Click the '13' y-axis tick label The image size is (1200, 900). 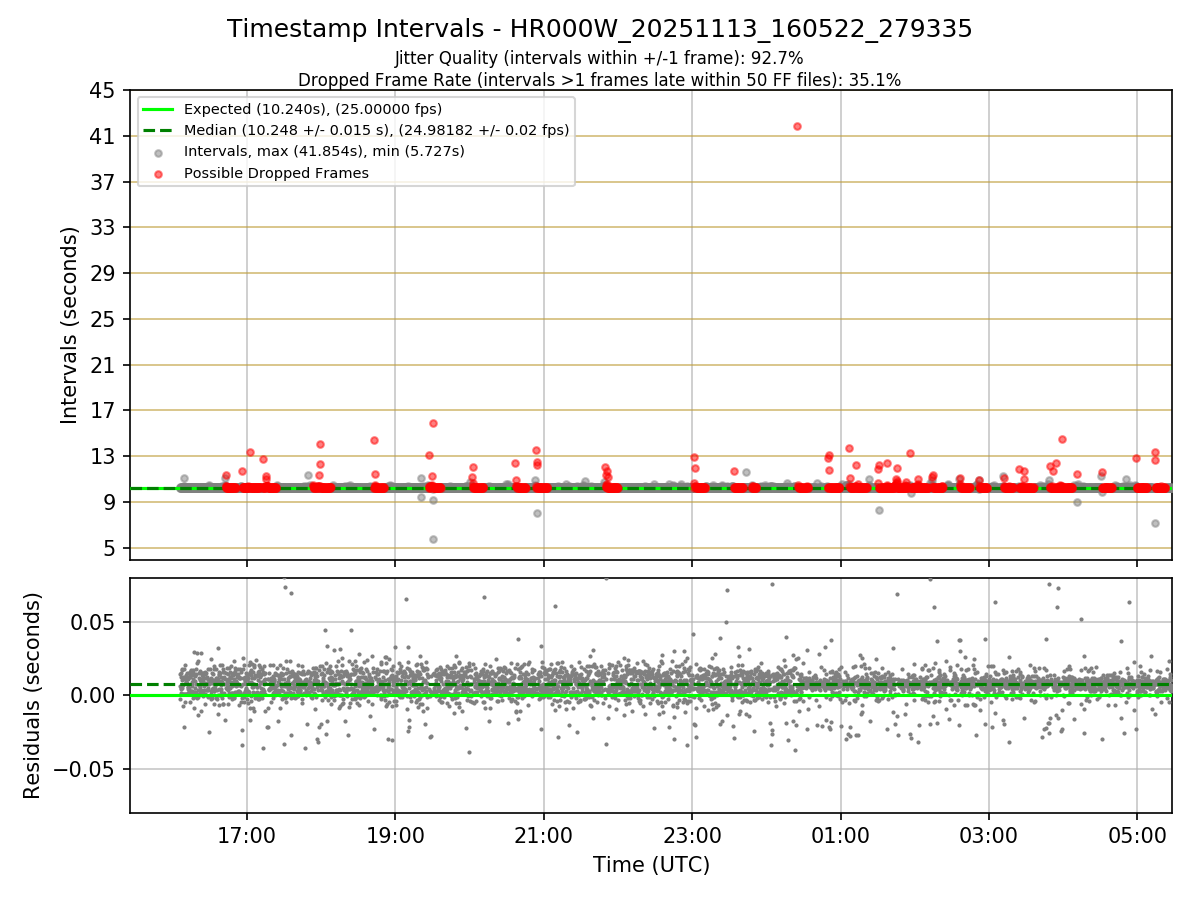[x=103, y=456]
